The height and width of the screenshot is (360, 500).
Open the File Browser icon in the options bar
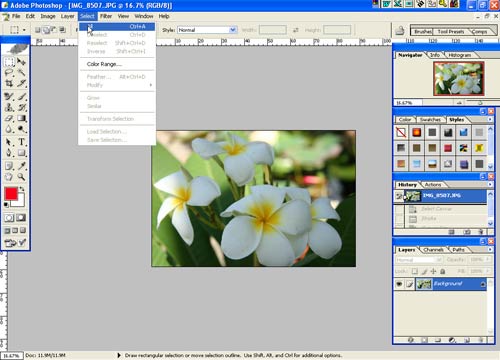tap(400, 31)
